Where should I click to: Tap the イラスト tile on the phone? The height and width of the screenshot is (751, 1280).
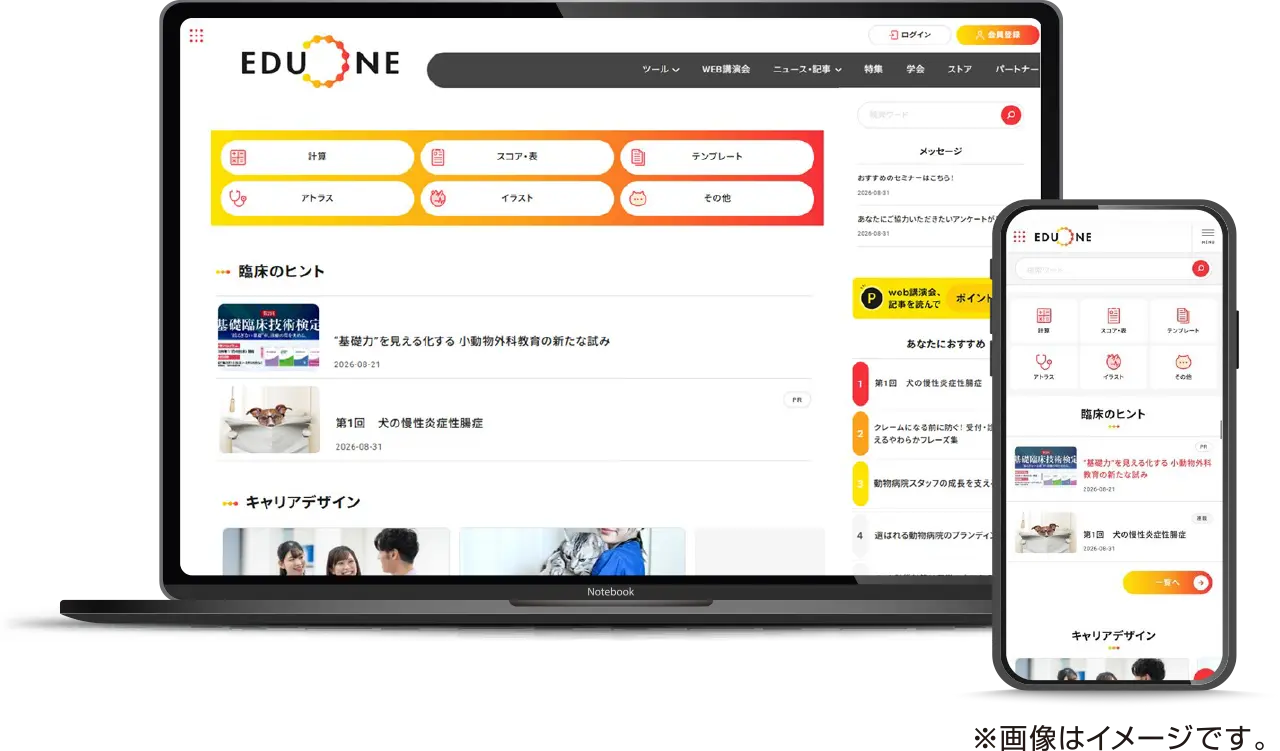[1114, 367]
